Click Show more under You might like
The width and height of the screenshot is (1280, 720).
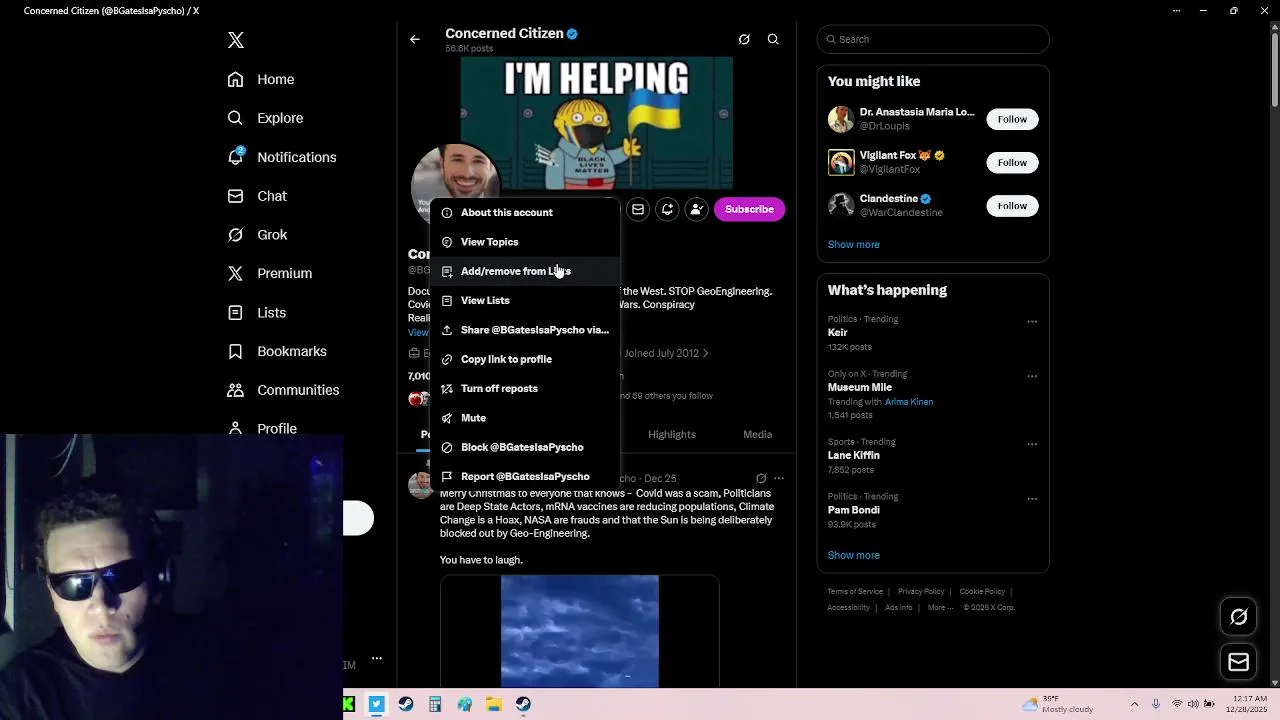coord(853,244)
